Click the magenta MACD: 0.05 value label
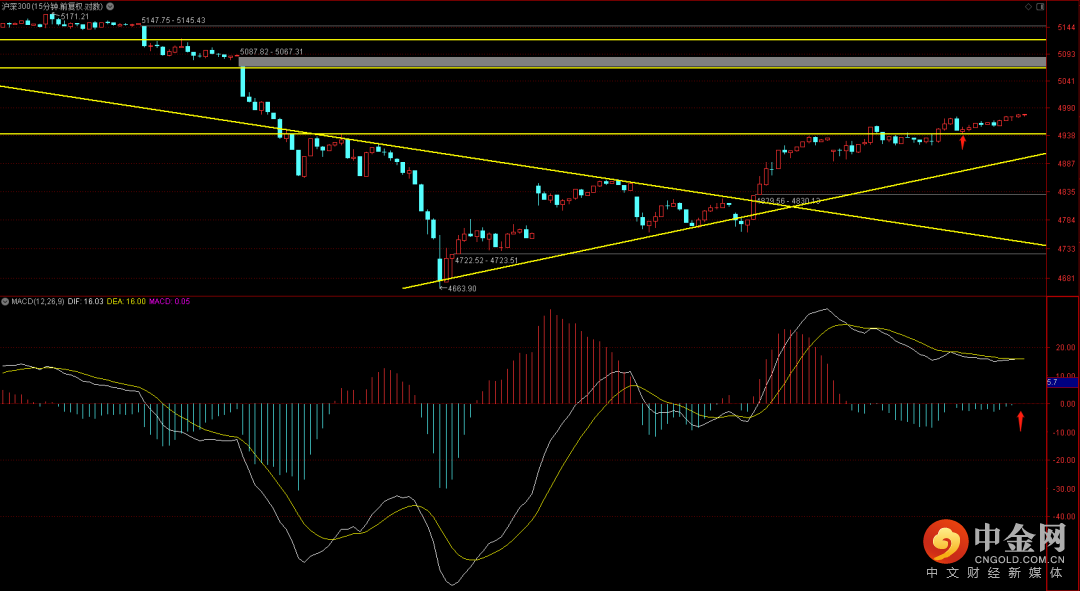 pos(169,300)
